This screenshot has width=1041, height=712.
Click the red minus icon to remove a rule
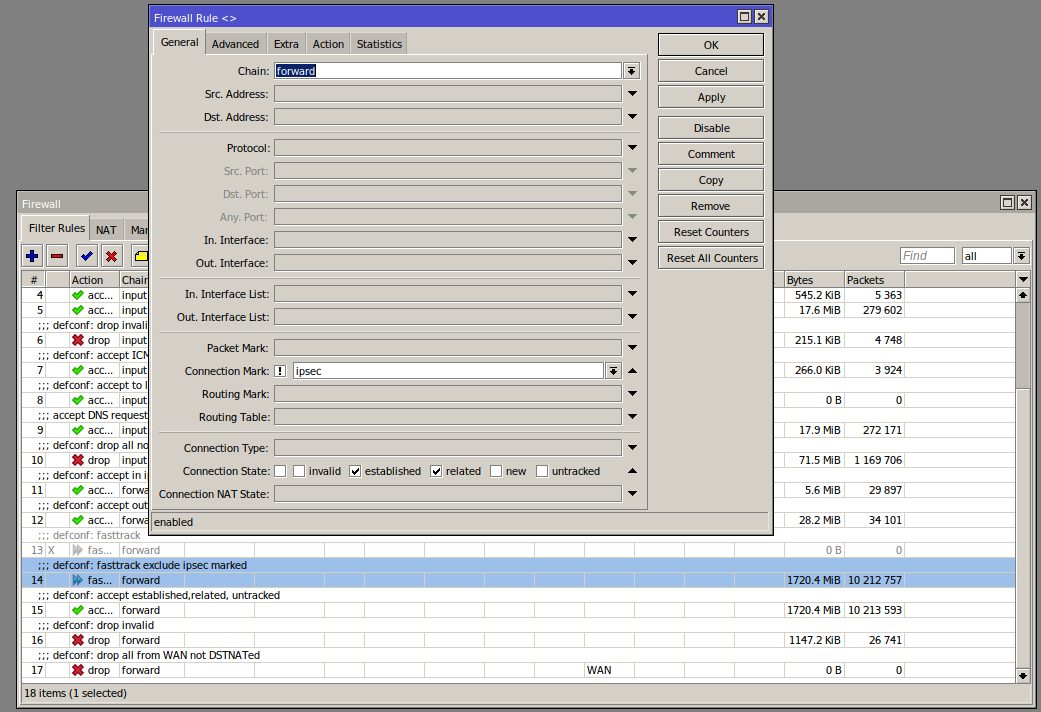(x=57, y=256)
